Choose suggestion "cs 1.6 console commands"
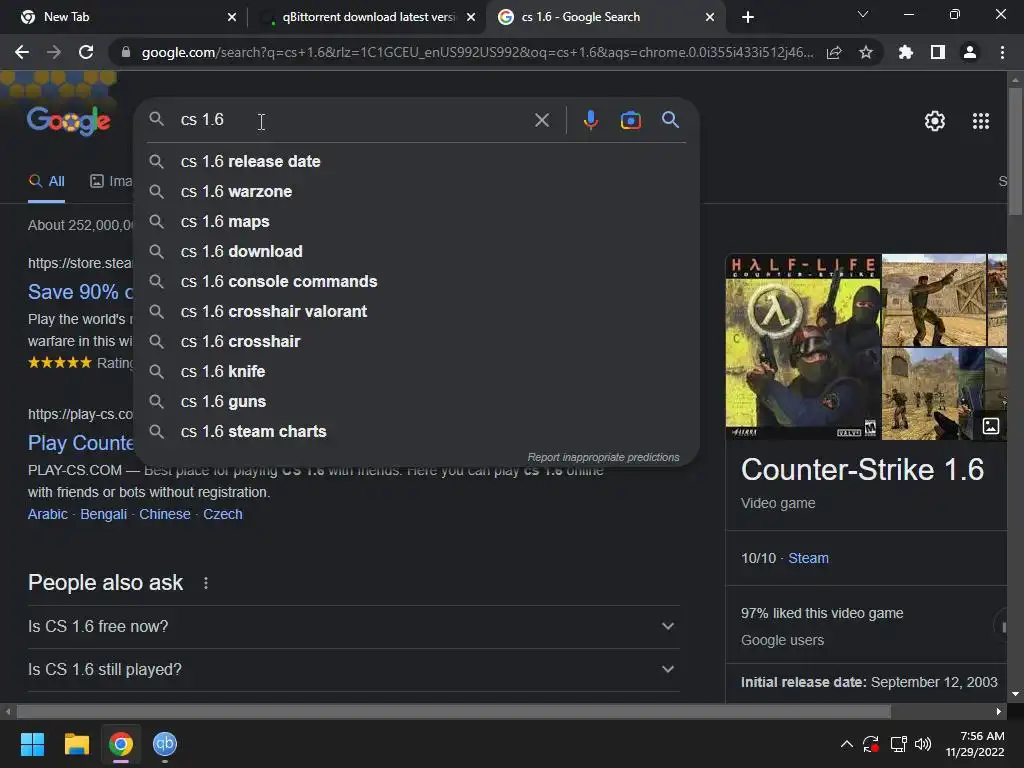1024x768 pixels. pos(416,281)
